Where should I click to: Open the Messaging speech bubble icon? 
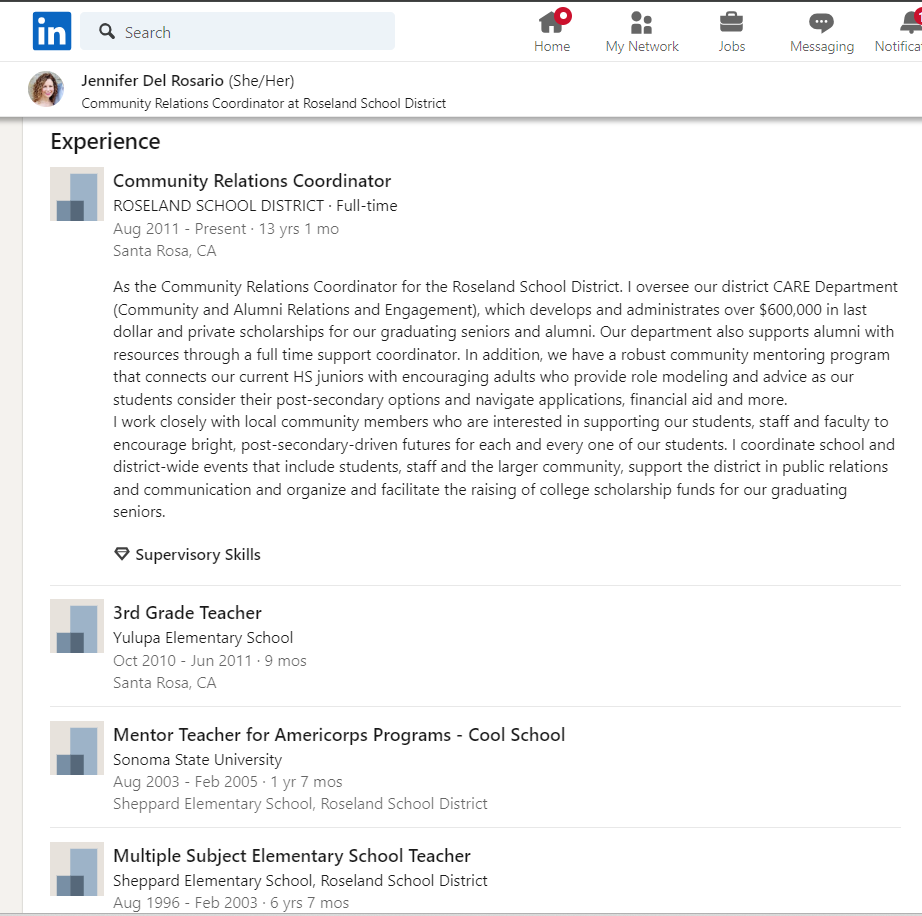pyautogui.click(x=821, y=23)
